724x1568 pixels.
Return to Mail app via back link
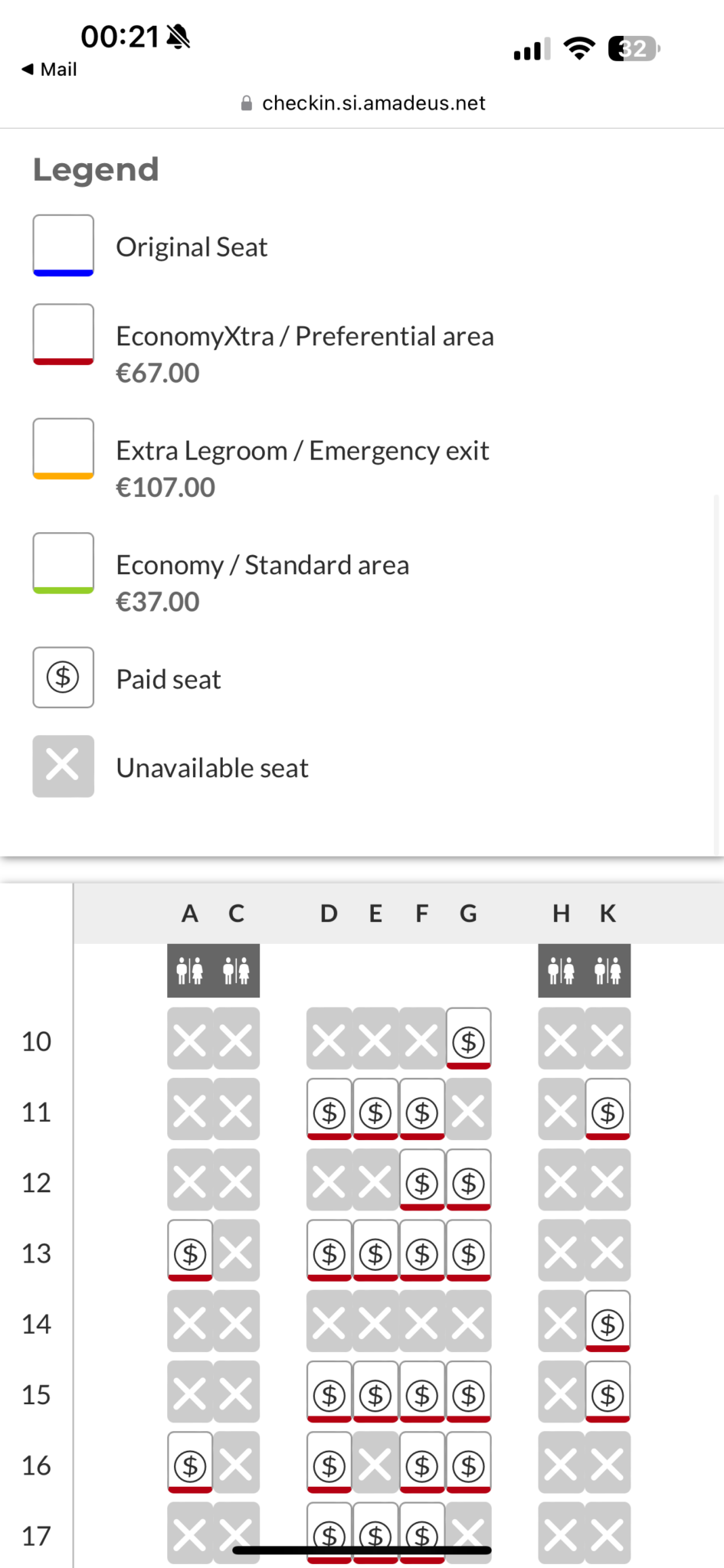coord(49,70)
